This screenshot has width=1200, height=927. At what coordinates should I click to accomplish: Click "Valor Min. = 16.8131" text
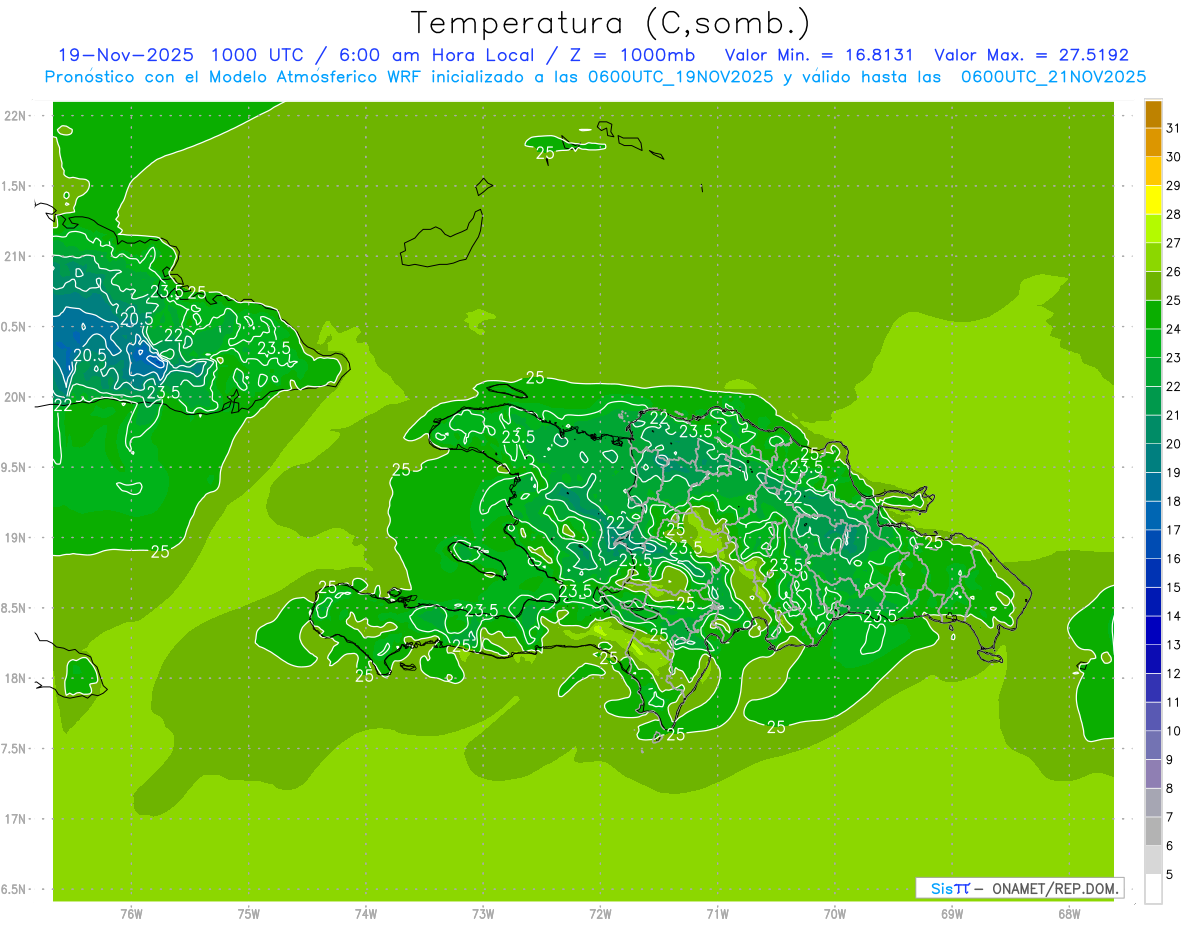[819, 55]
